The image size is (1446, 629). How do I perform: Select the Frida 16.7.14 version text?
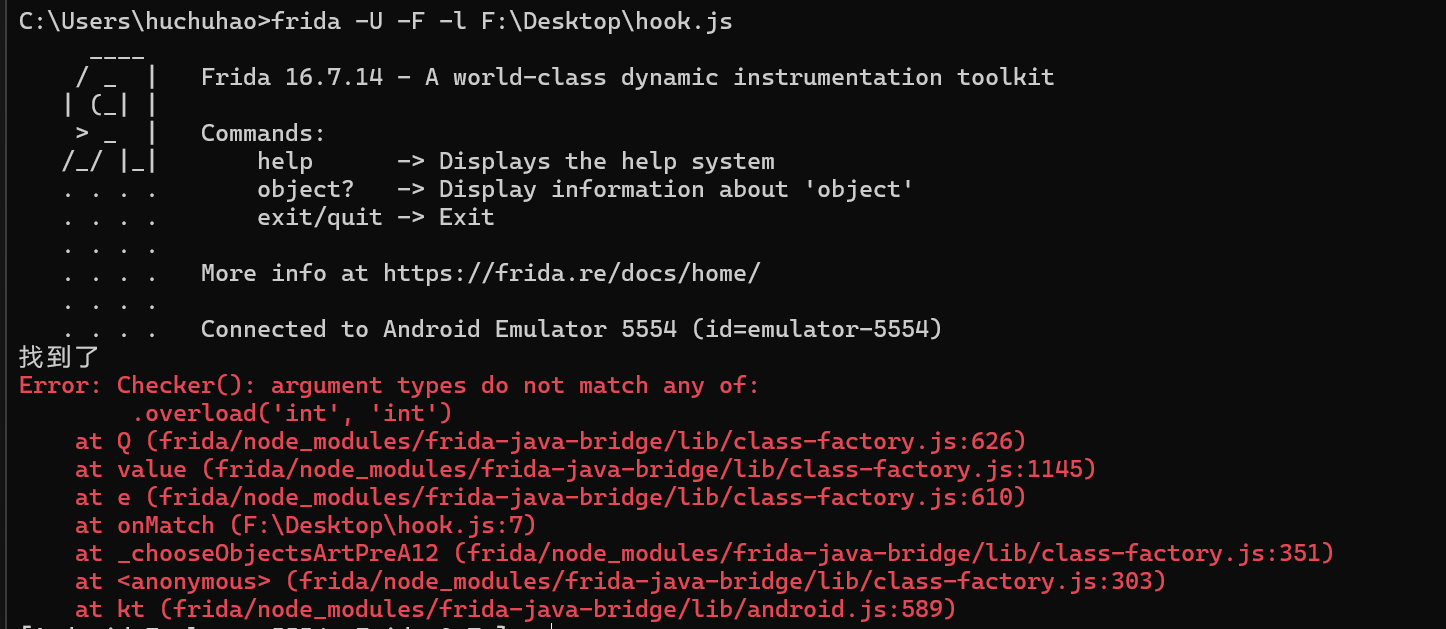pos(292,77)
